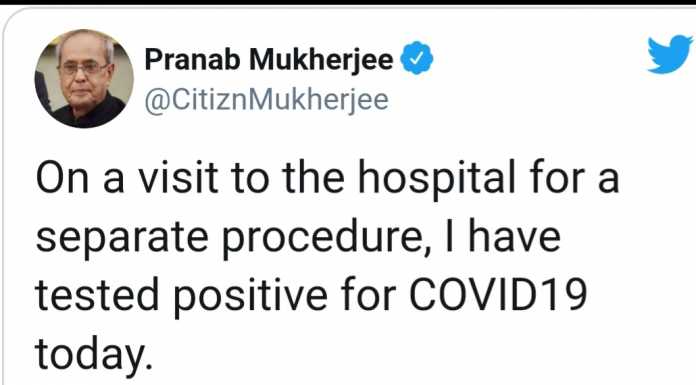
Task: Click the capital "I" before "have"
Action: (450, 236)
